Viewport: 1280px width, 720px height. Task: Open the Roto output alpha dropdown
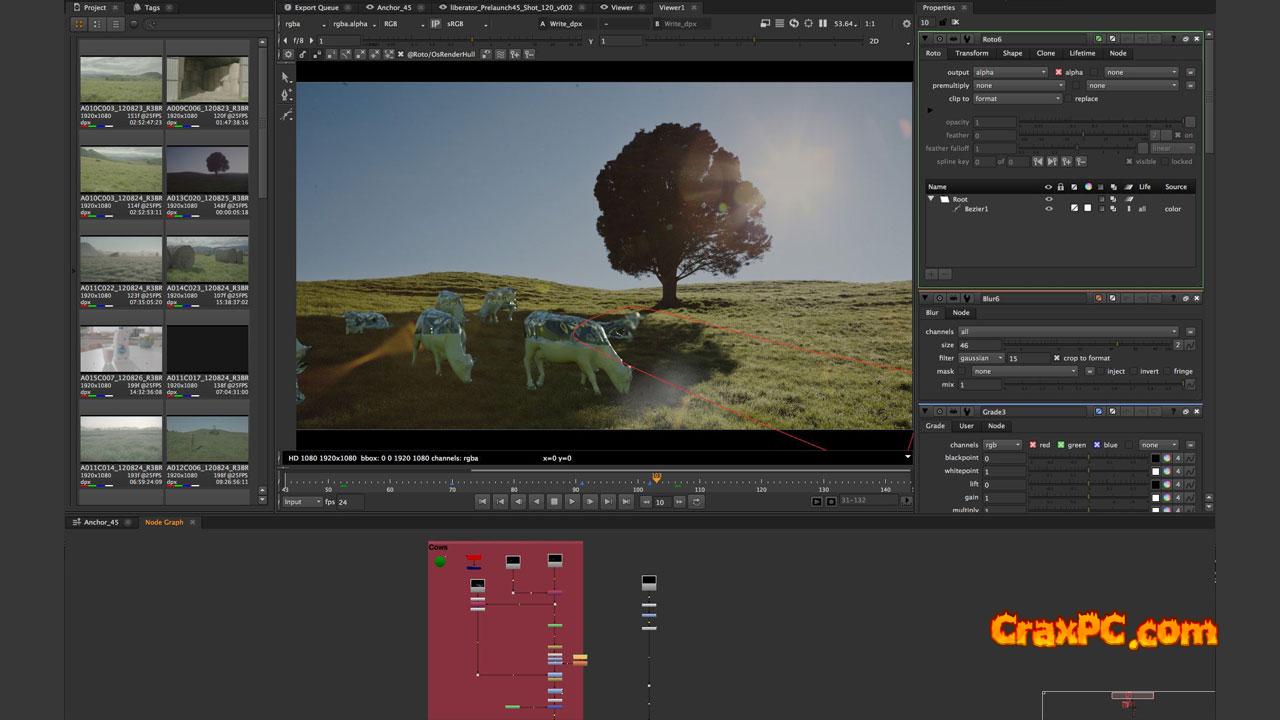tap(1010, 72)
